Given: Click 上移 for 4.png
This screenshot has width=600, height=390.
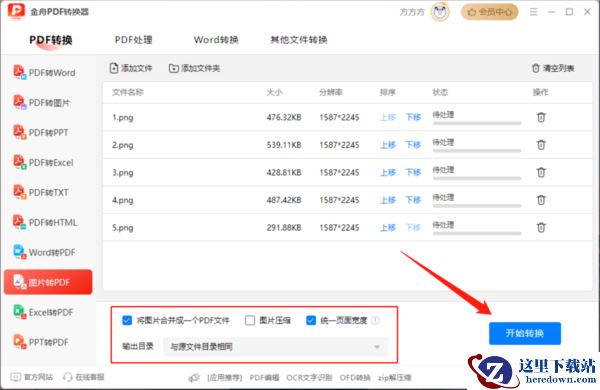Looking at the screenshot, I should [x=388, y=200].
